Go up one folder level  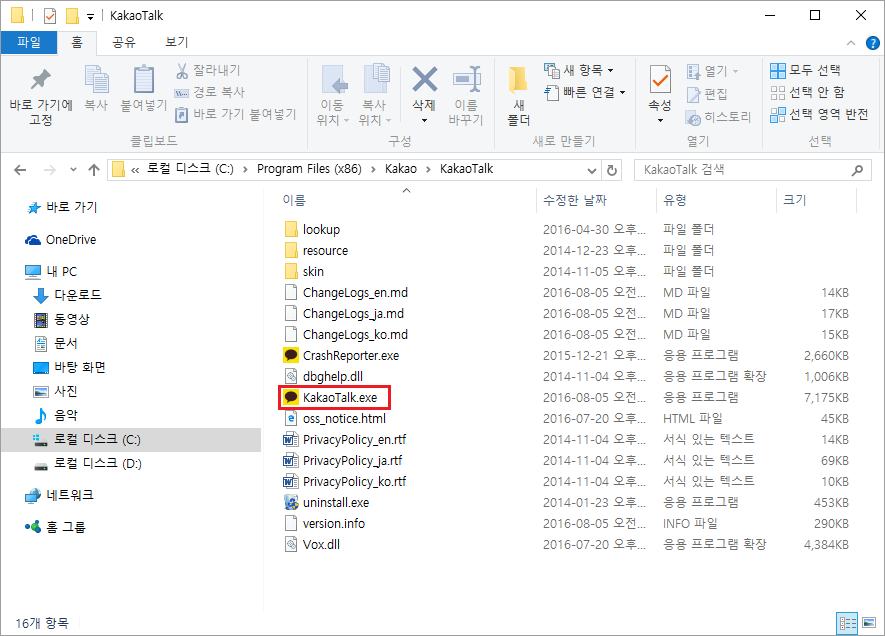pos(94,170)
